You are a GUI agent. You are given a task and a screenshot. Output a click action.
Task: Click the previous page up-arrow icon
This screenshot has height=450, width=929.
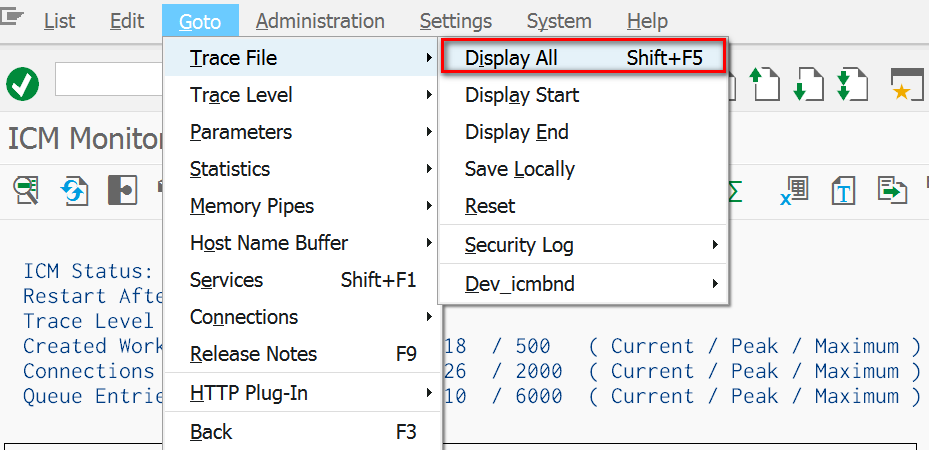764,83
